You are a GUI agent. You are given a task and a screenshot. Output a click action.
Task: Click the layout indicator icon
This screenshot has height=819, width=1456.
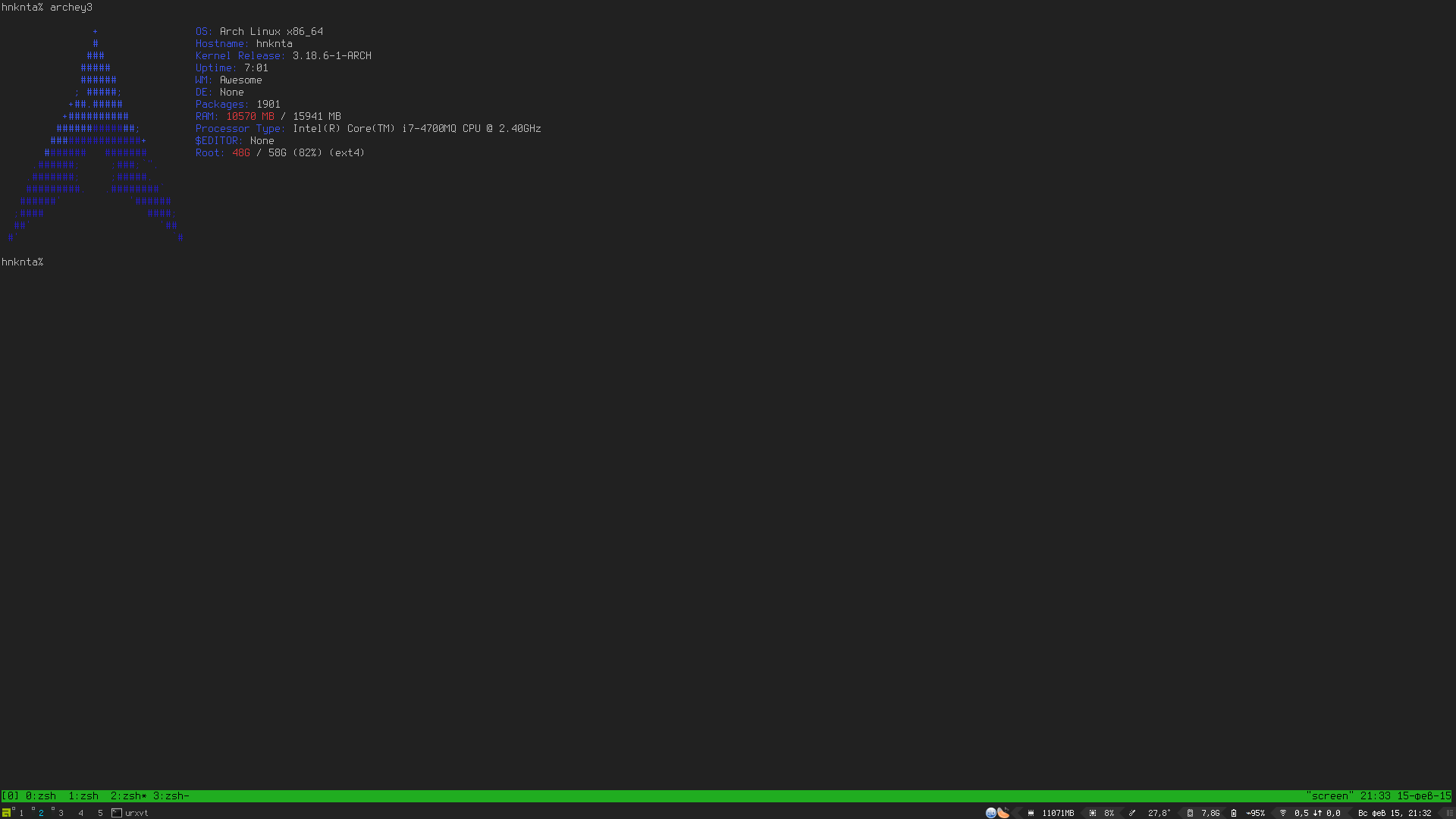coord(1449,813)
